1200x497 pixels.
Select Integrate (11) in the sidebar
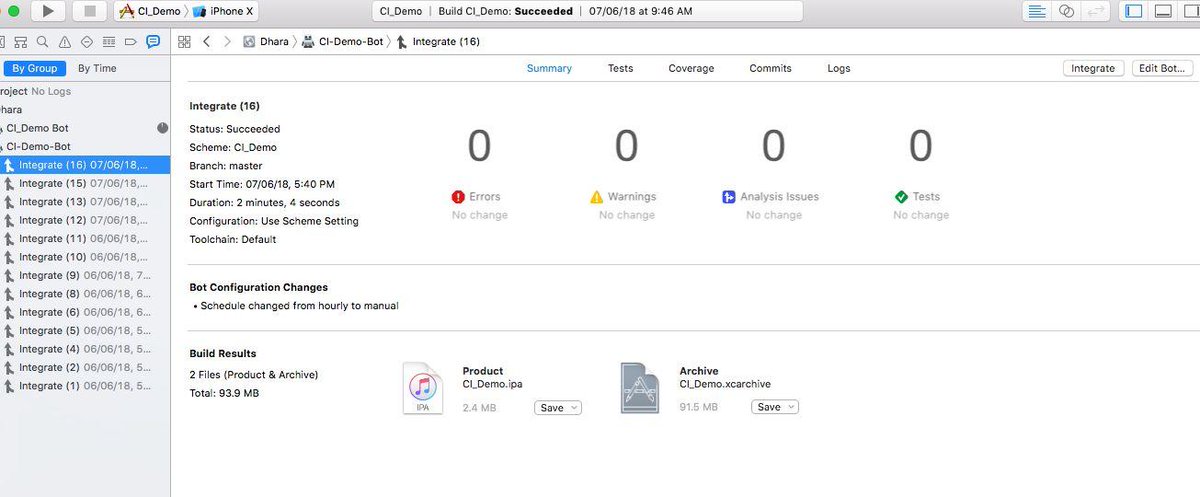[85, 239]
